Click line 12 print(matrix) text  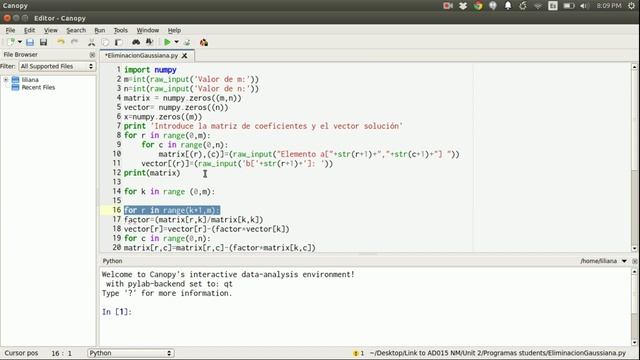[152, 173]
